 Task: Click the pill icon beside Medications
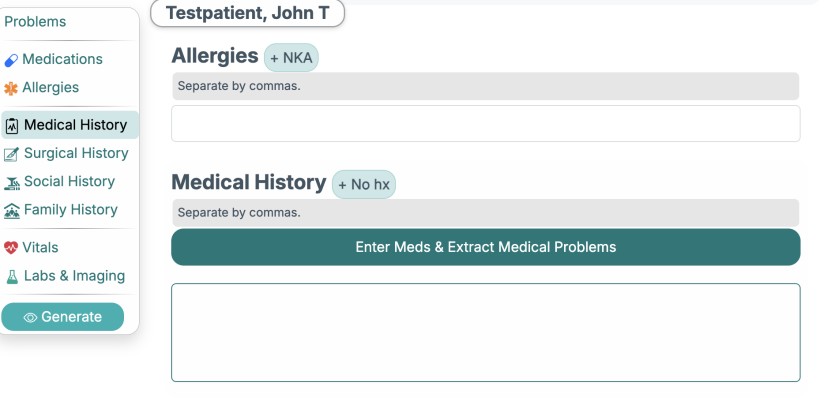[12, 60]
